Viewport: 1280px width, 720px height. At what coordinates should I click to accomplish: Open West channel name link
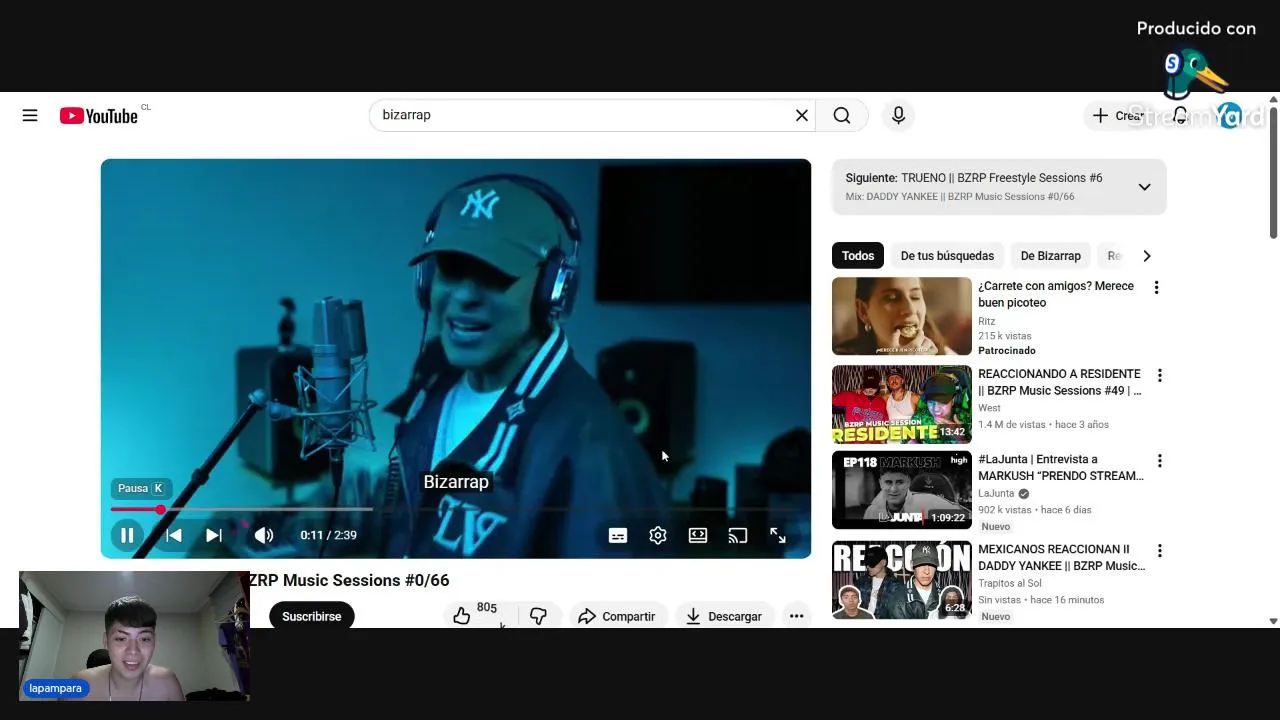[989, 408]
